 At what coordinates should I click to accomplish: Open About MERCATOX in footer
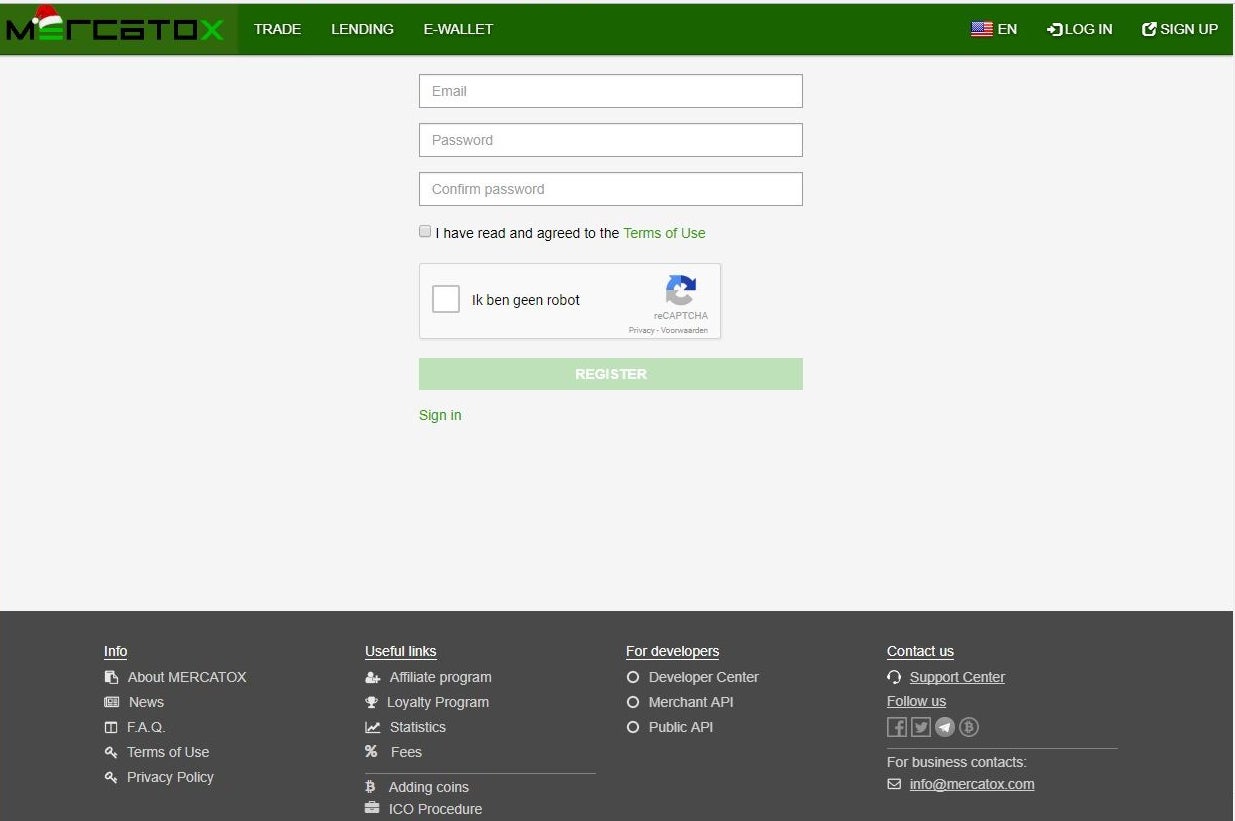point(187,677)
